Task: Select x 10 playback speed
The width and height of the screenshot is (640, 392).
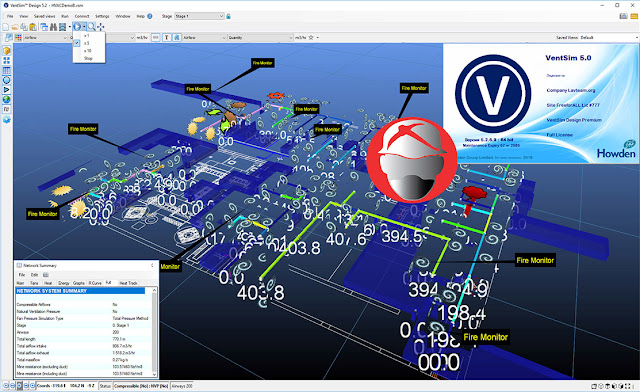Action: click(x=89, y=51)
